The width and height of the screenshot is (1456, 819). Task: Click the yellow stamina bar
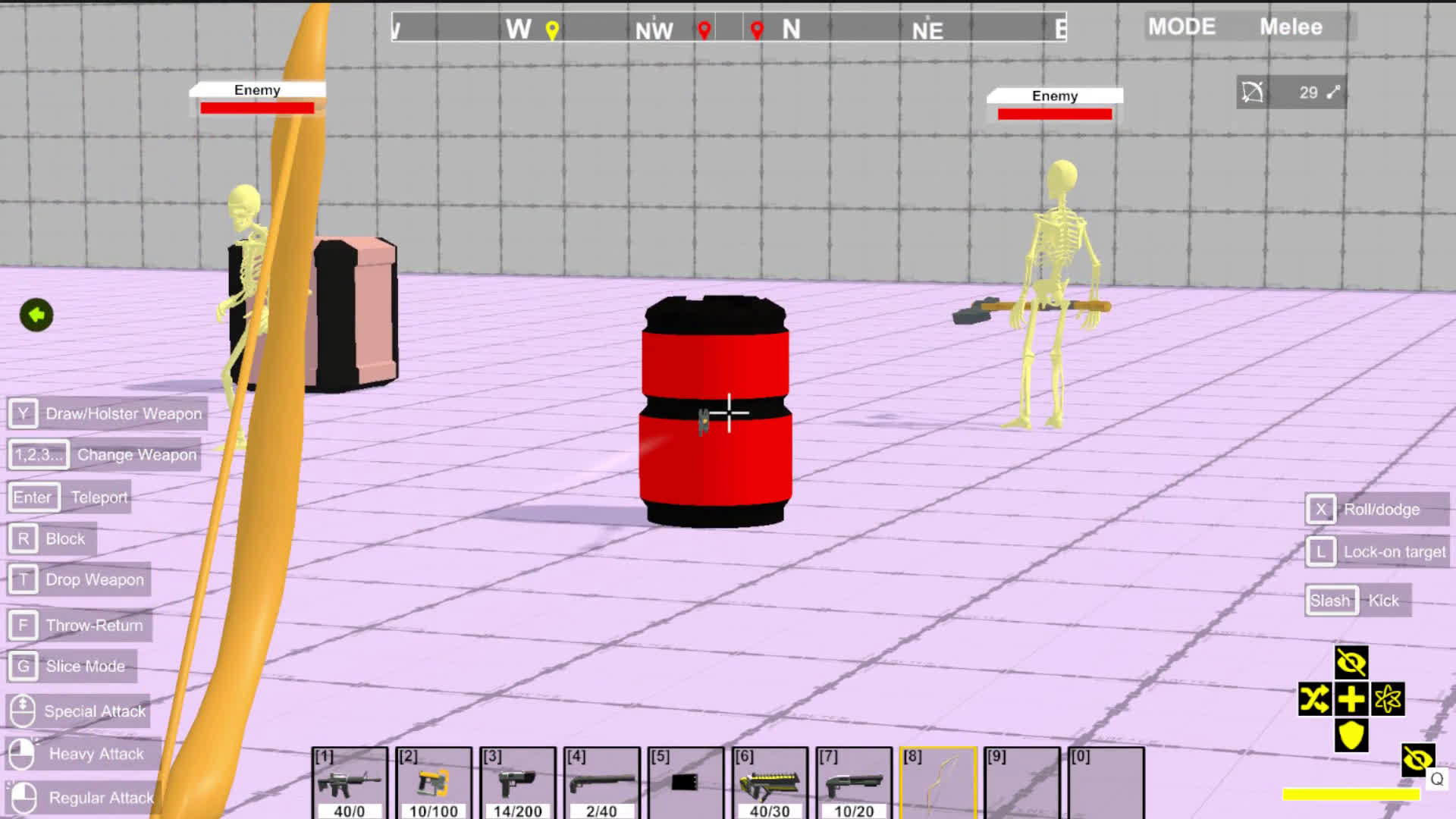pos(1351,794)
